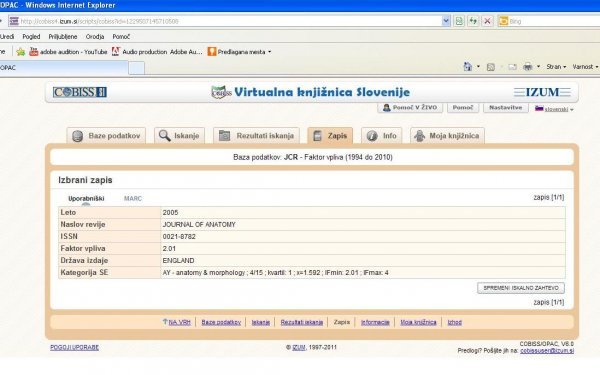Click the printer icon in toolbar
600x375 pixels.
(527, 67)
